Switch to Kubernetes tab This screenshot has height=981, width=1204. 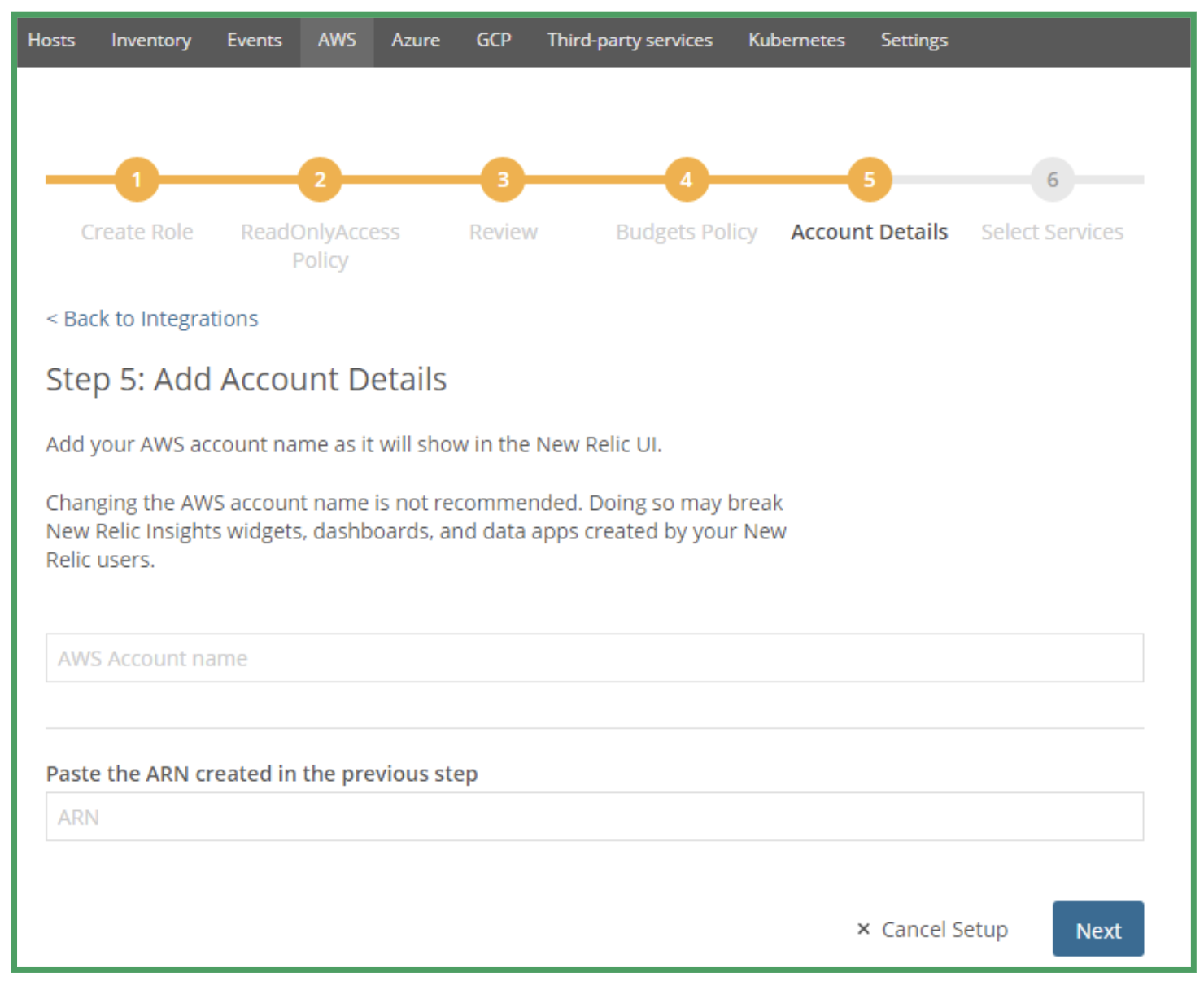796,40
